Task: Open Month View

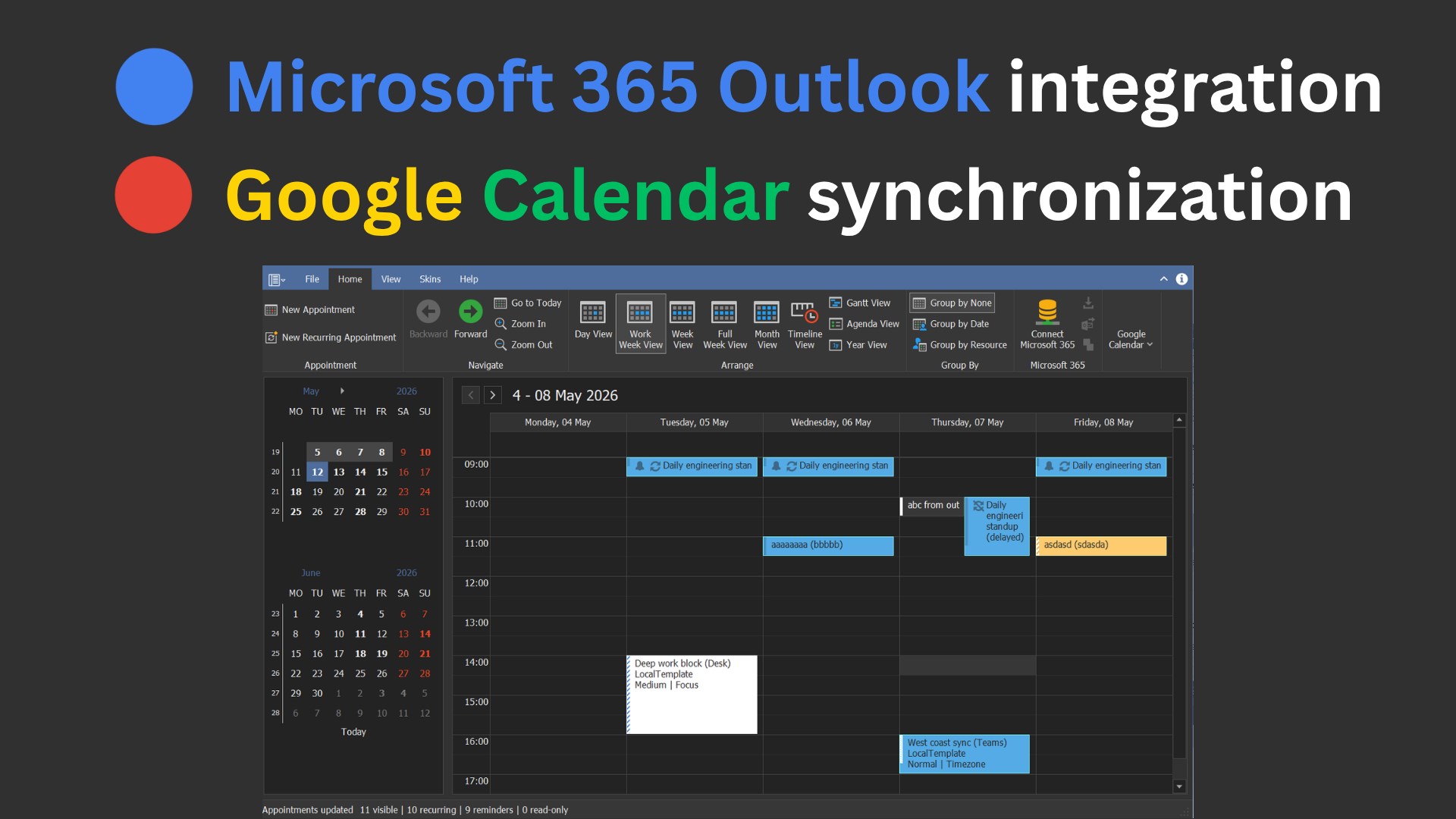Action: (767, 324)
